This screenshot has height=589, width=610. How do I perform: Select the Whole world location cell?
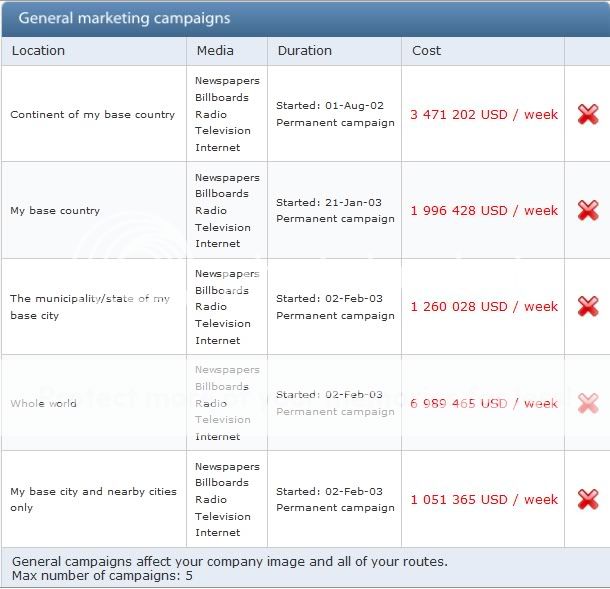44,404
